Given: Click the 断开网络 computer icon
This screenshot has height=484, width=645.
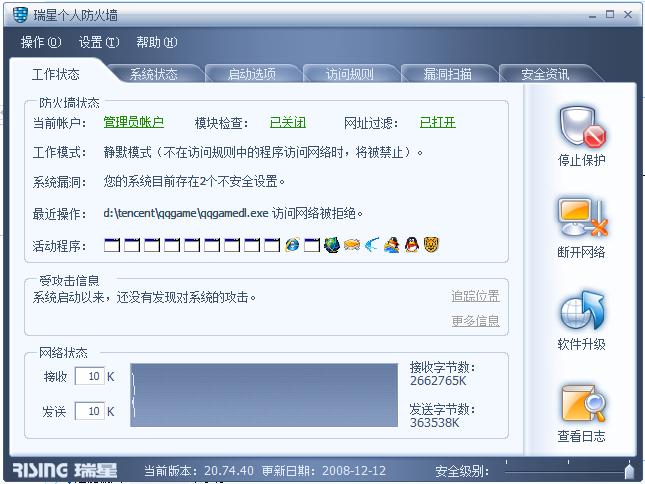Looking at the screenshot, I should click(582, 219).
